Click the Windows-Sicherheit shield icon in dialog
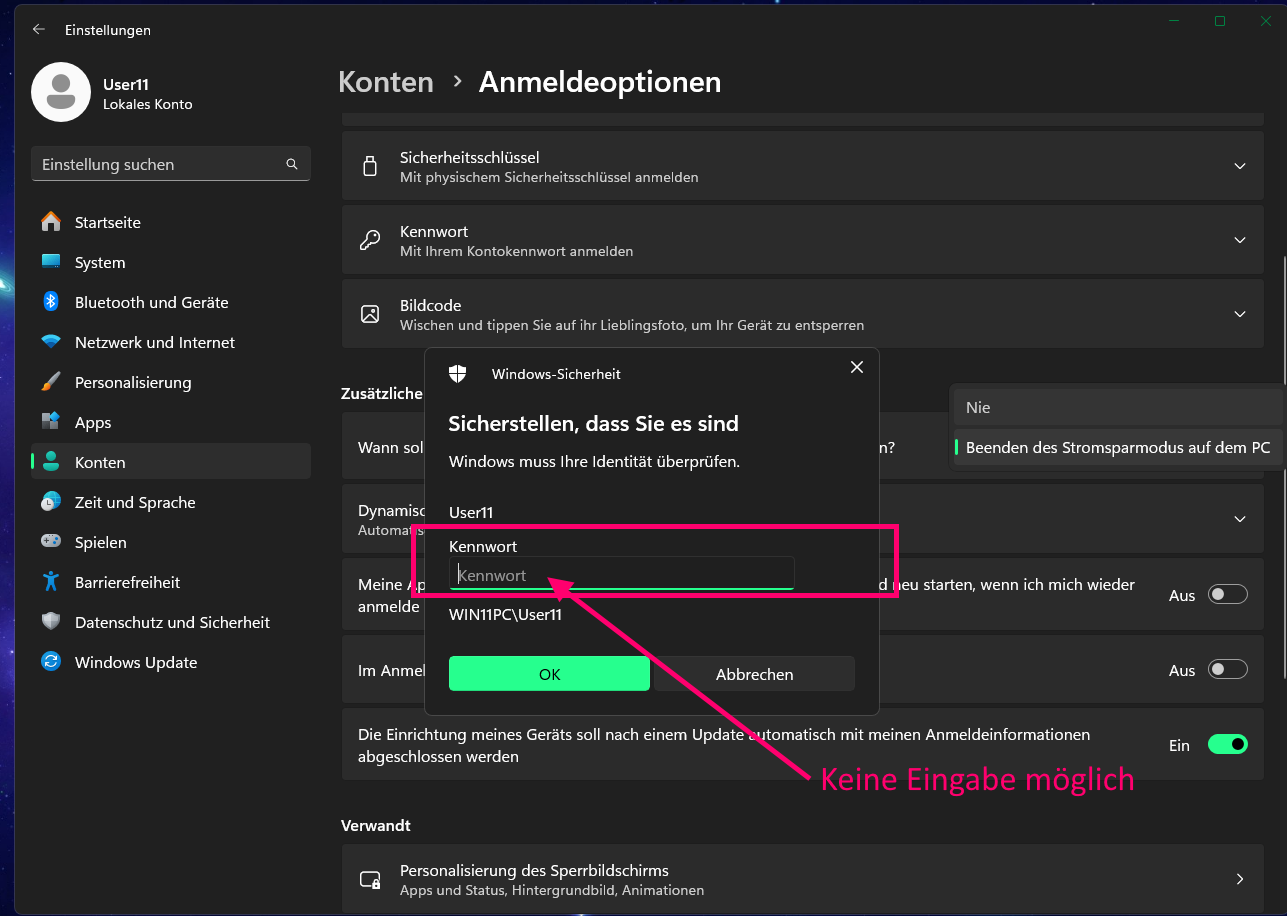 click(458, 373)
